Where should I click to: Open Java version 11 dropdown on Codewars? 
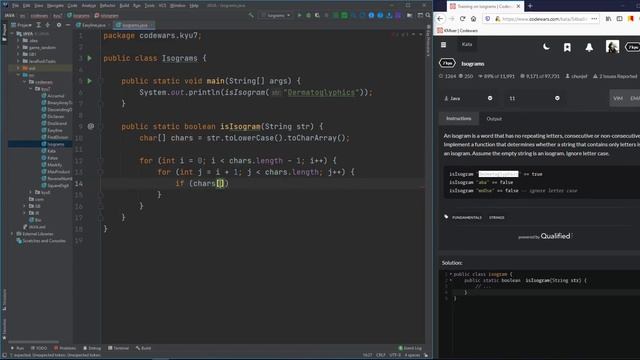(534, 98)
